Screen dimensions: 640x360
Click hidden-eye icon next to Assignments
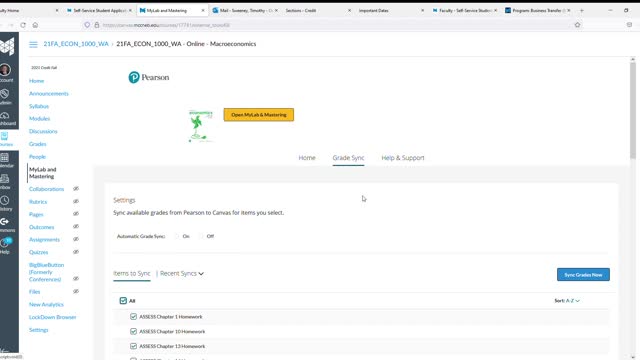tap(76, 239)
